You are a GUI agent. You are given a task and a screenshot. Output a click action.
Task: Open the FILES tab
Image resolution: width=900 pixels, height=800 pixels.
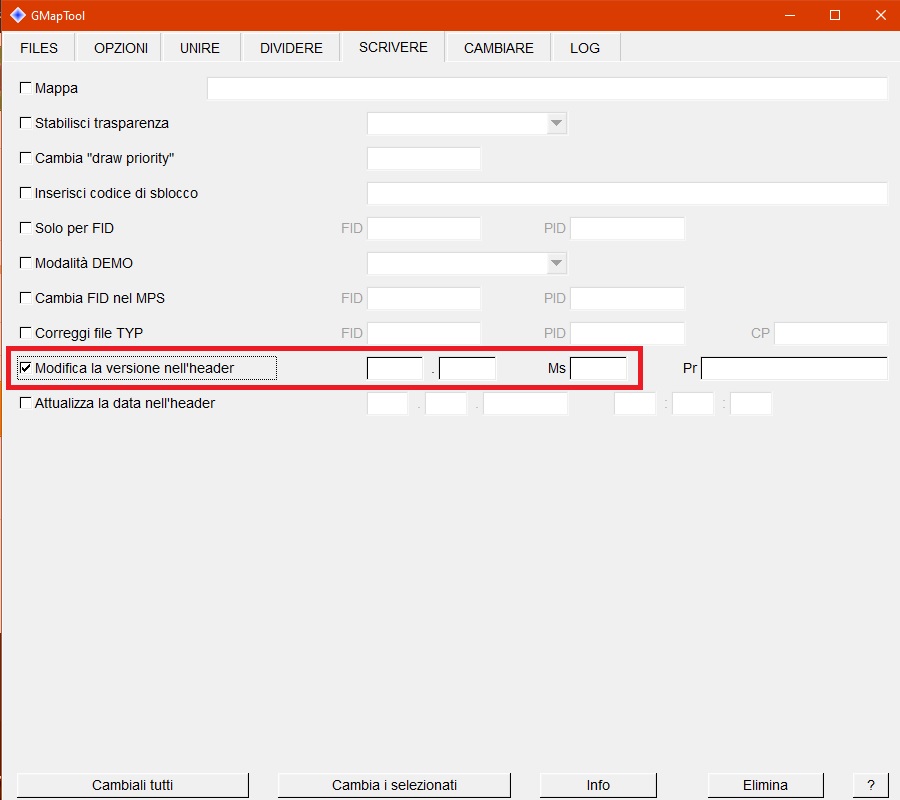(x=38, y=48)
